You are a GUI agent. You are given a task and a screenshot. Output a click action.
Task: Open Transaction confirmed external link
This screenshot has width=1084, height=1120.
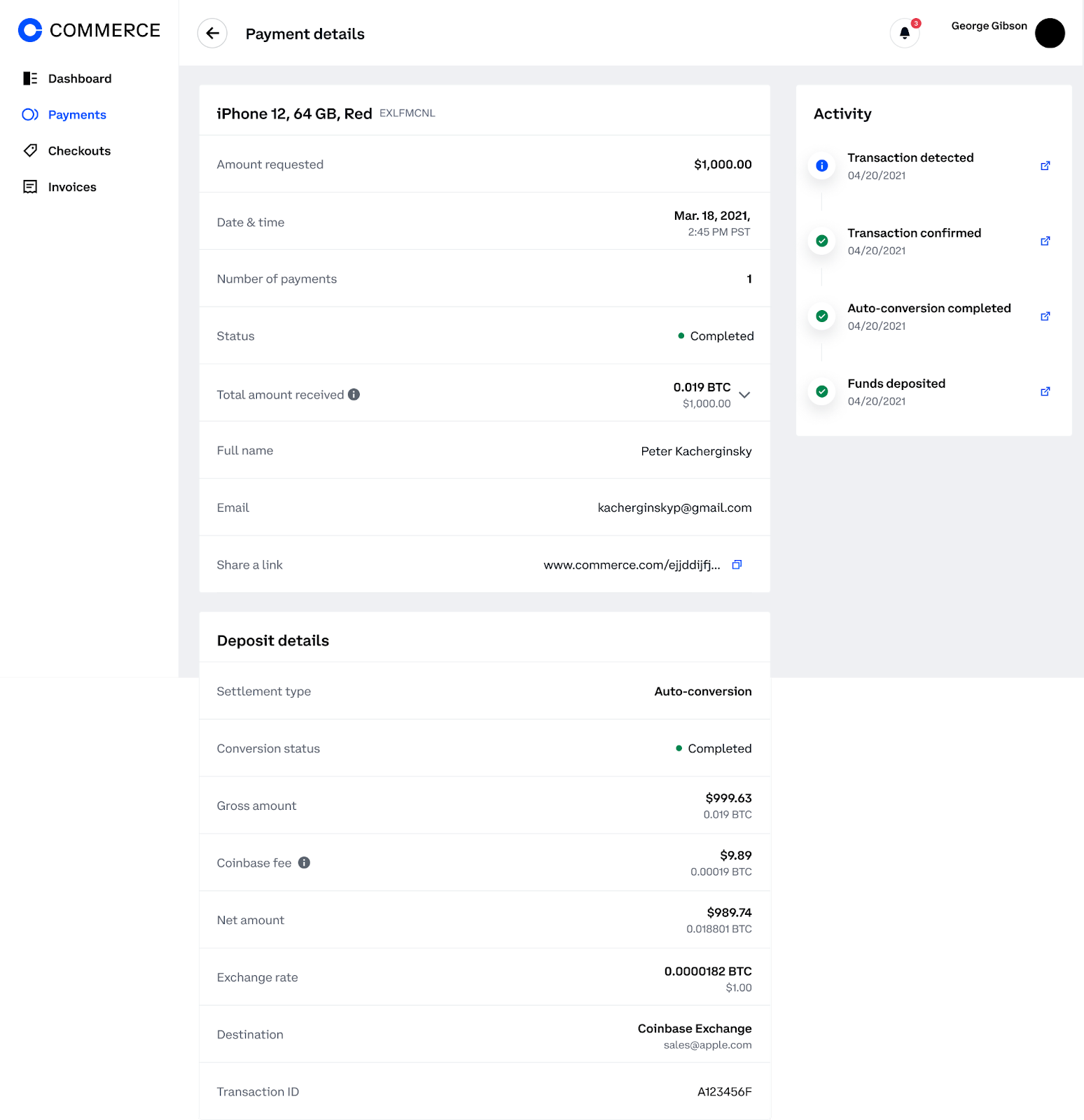1045,241
